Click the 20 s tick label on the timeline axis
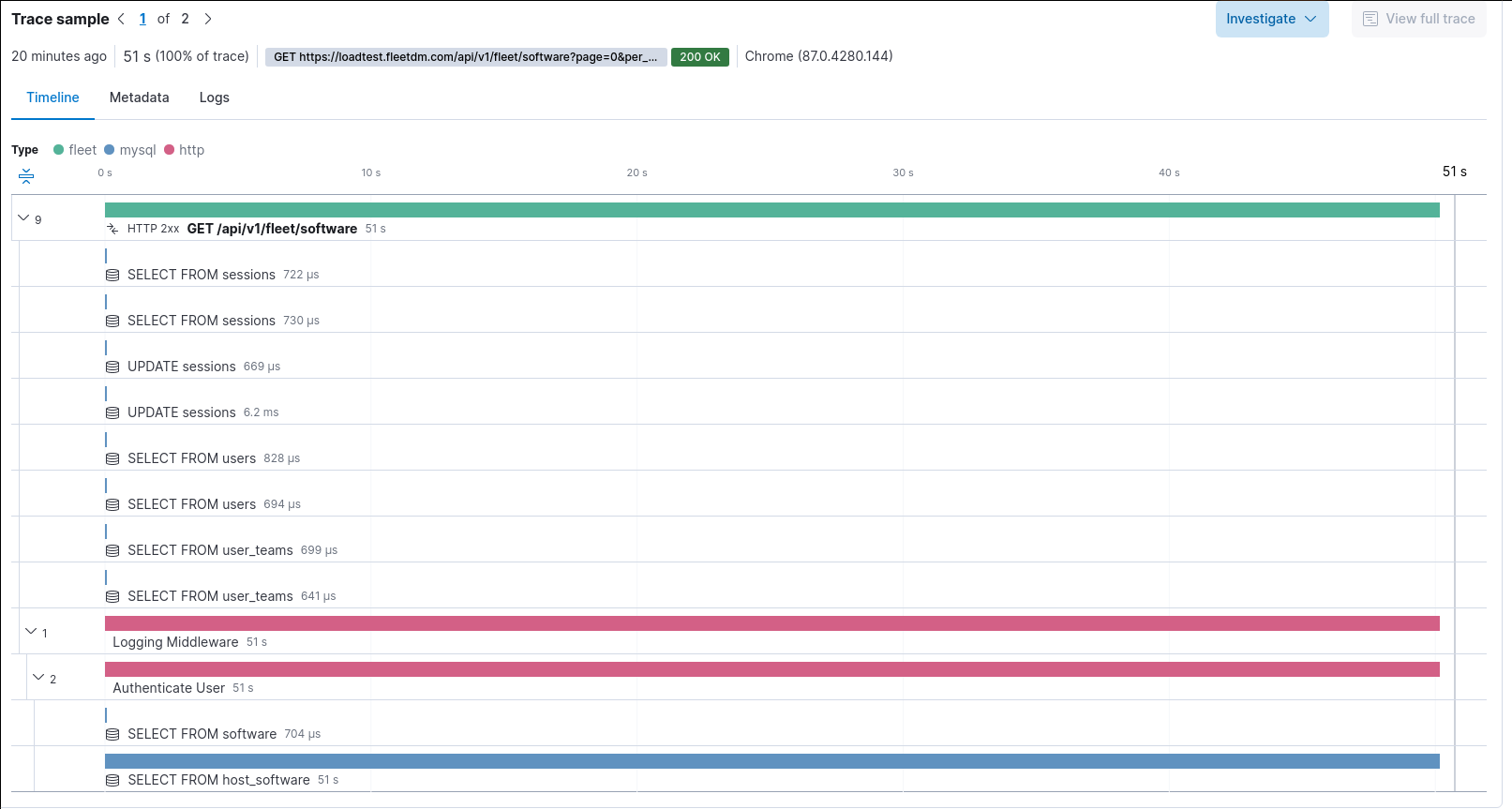Viewport: 1512px width, 809px height. pyautogui.click(x=637, y=172)
